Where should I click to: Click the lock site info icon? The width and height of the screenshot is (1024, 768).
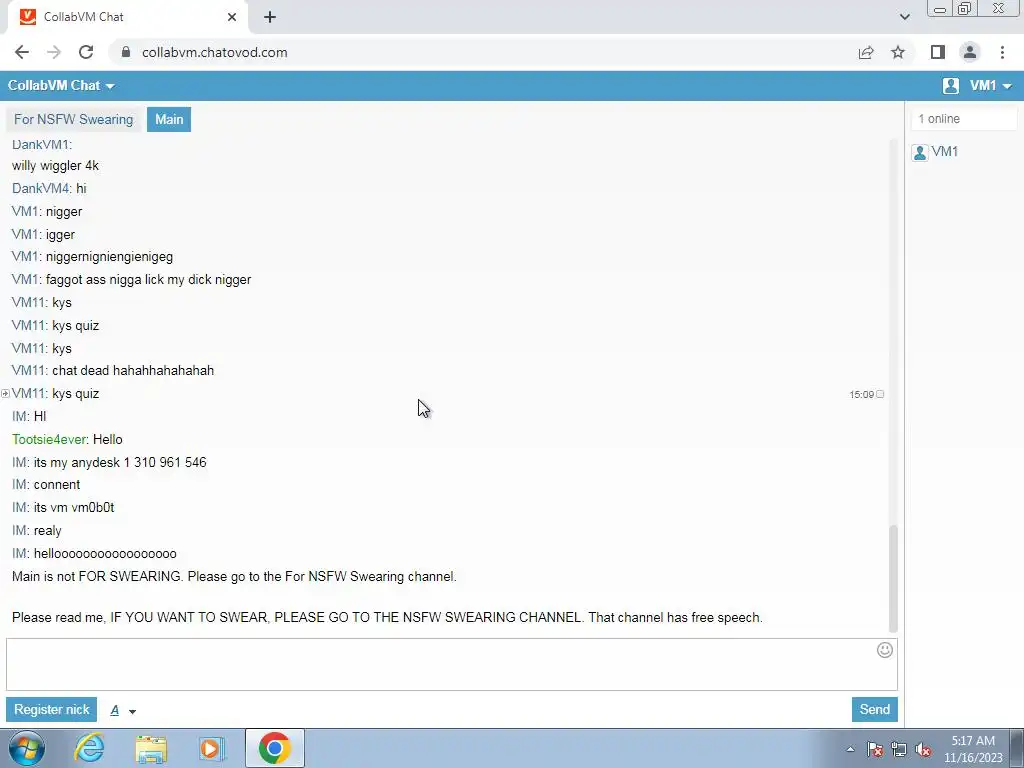[x=126, y=52]
